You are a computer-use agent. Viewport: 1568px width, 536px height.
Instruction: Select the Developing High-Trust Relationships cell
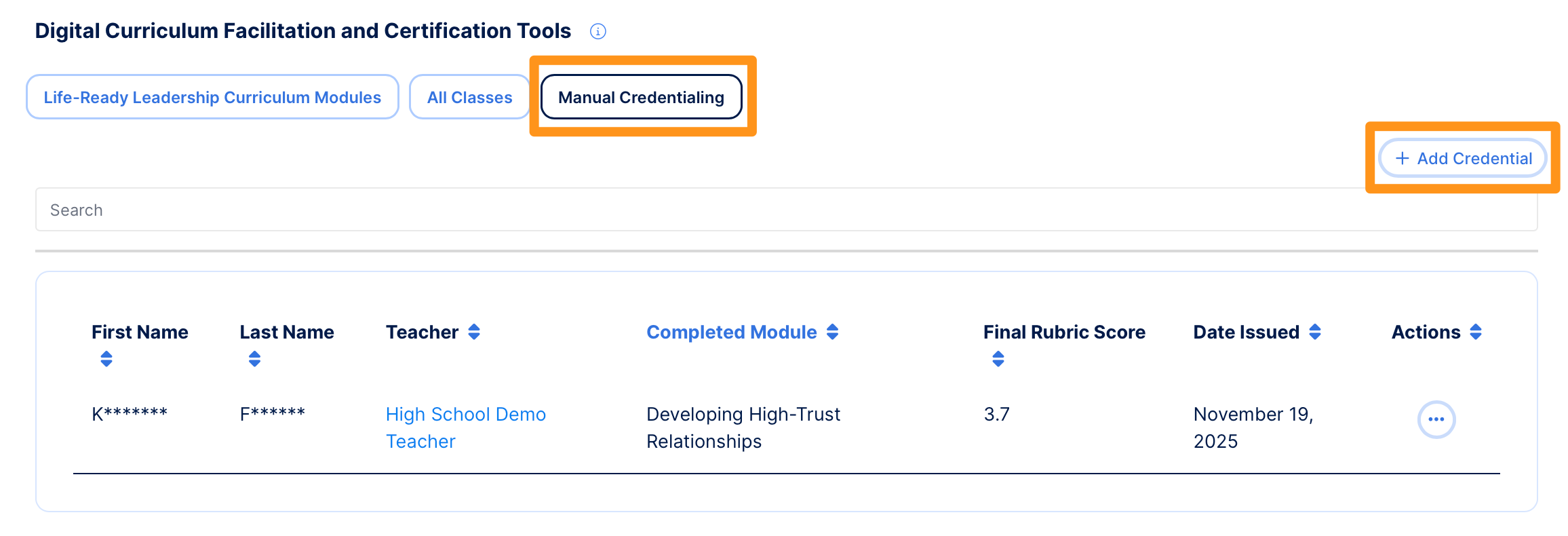[x=743, y=427]
